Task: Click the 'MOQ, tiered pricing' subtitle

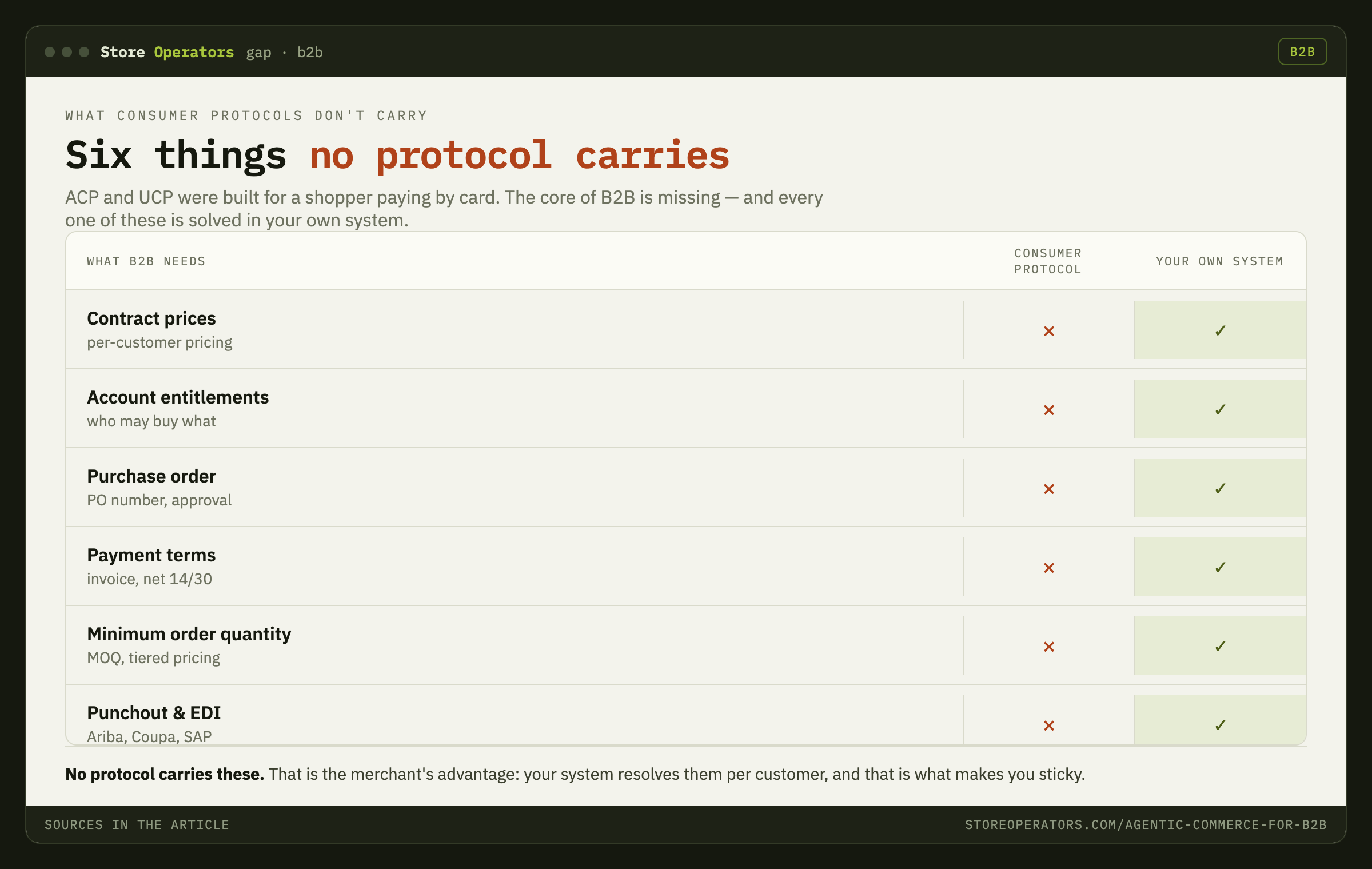Action: [x=154, y=658]
